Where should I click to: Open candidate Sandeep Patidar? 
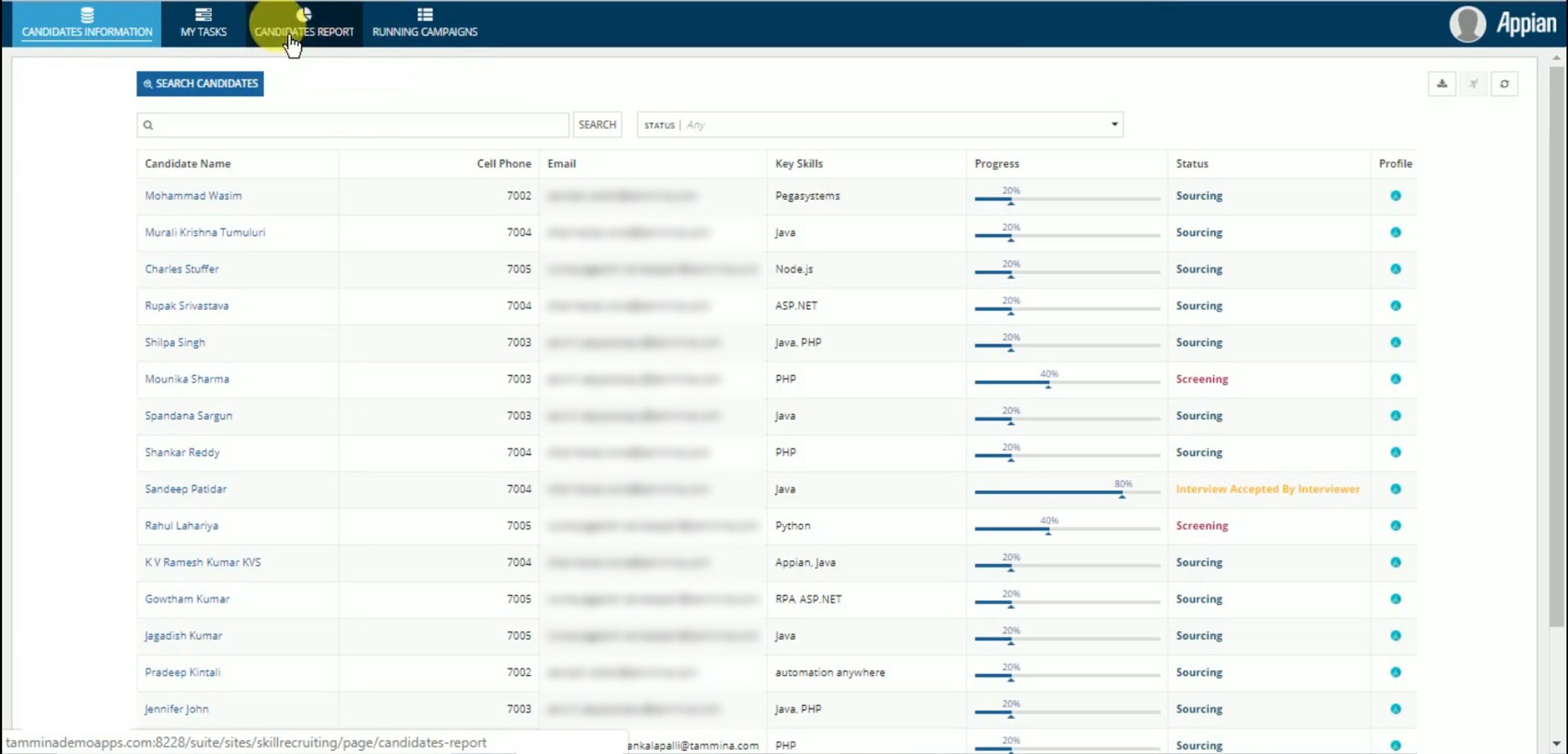click(186, 489)
